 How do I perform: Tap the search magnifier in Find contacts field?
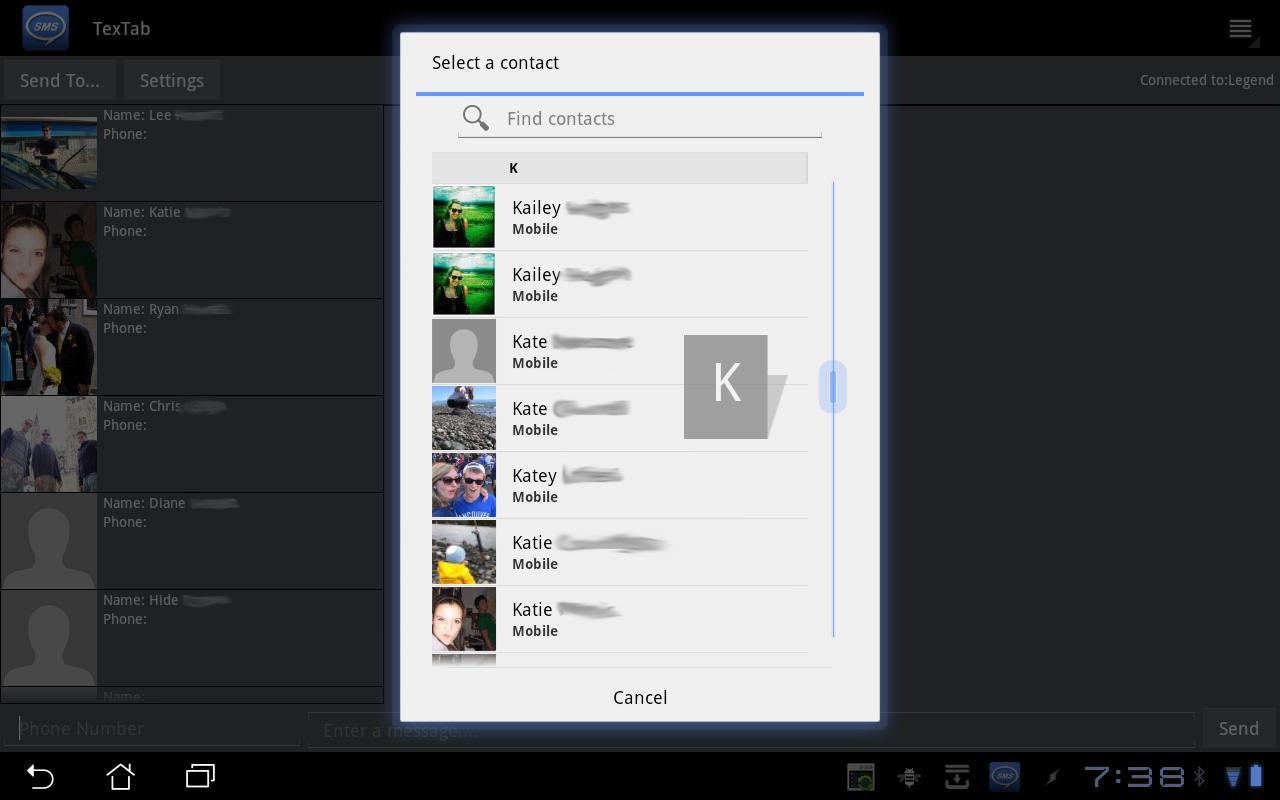coord(475,118)
